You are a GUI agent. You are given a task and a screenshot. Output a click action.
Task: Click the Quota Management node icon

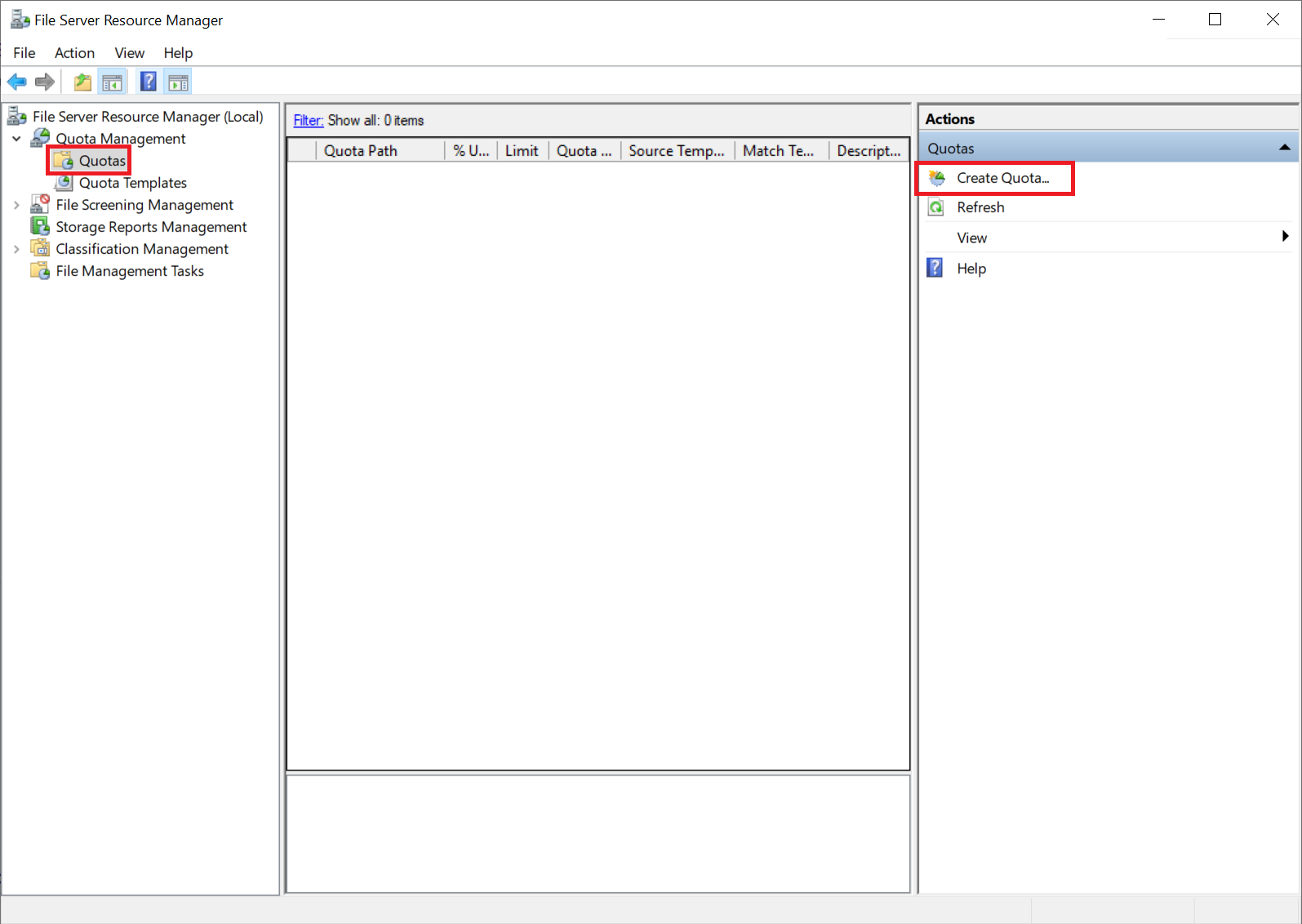click(x=40, y=138)
